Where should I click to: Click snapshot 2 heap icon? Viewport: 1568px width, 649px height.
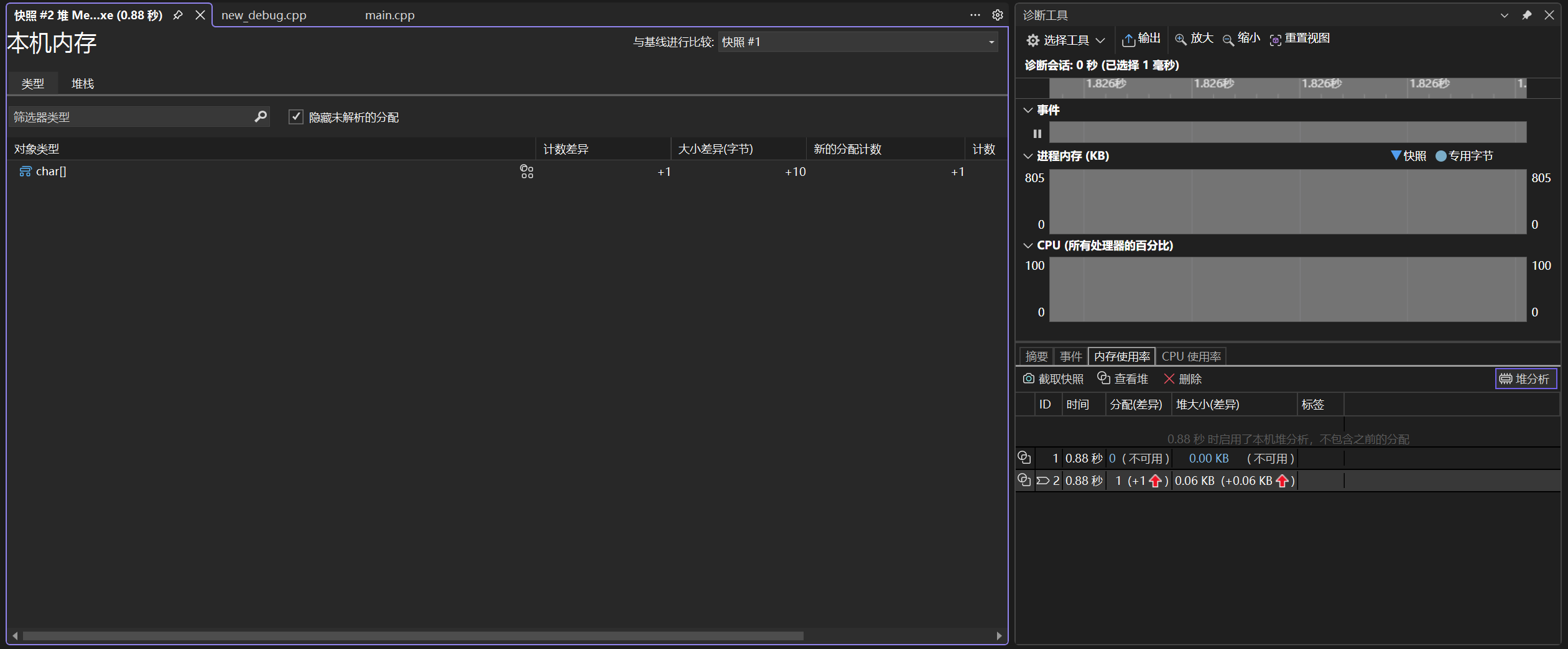(x=1024, y=480)
